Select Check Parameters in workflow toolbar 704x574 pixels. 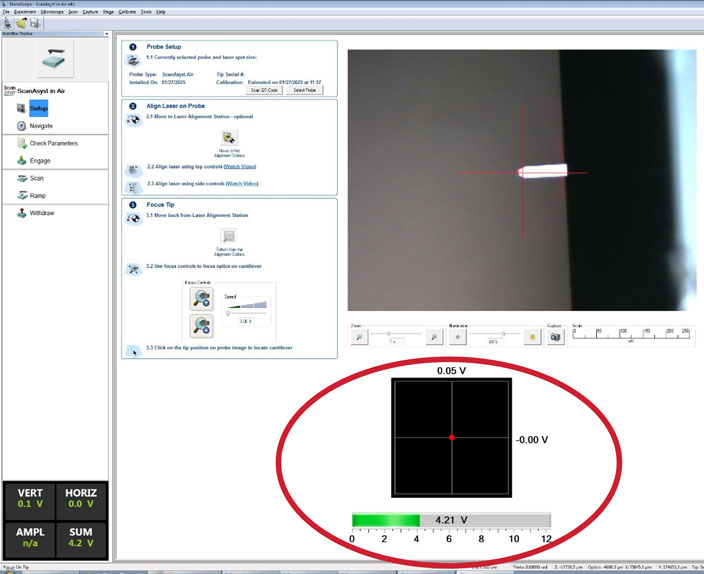tap(53, 143)
